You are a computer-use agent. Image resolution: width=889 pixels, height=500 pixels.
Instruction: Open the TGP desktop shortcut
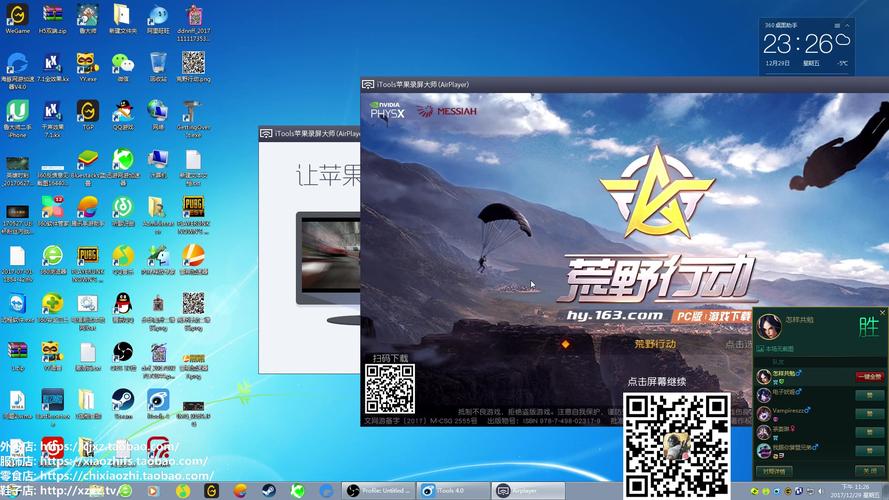(x=87, y=115)
